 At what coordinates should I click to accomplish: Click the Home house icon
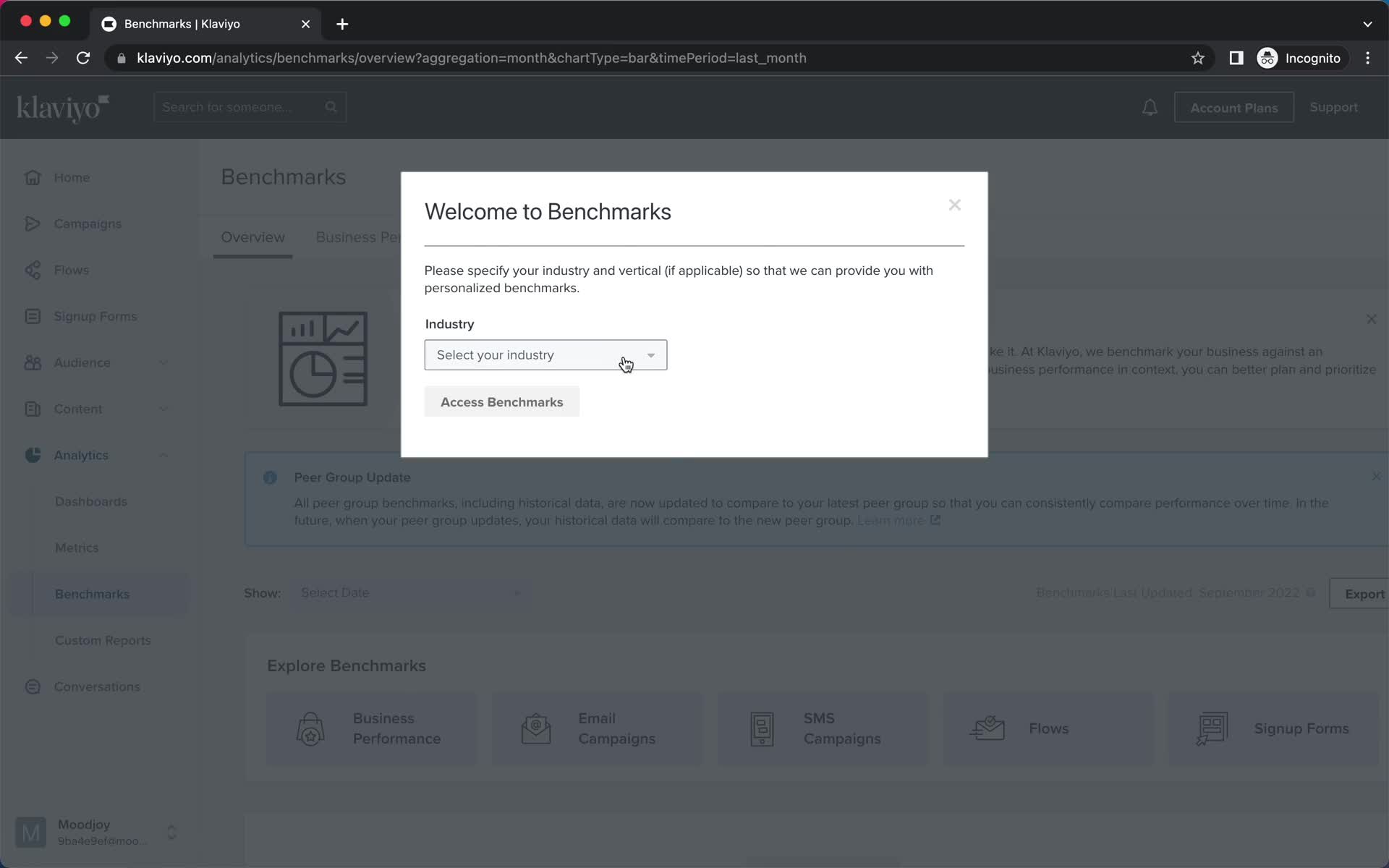click(33, 177)
